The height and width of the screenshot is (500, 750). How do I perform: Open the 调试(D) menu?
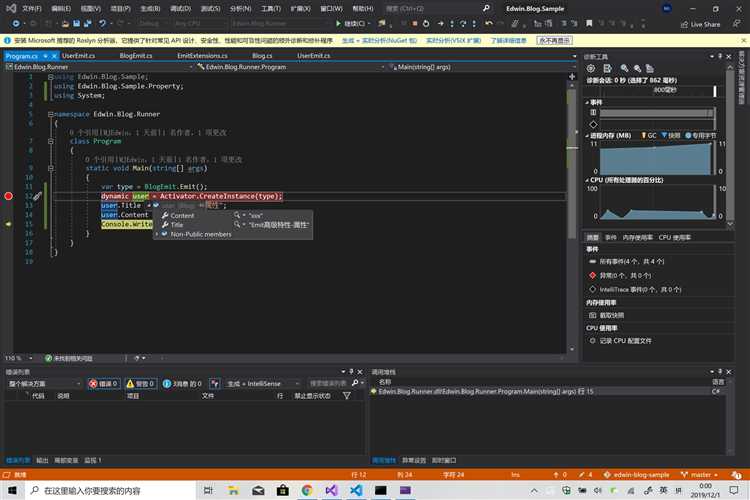click(x=180, y=9)
